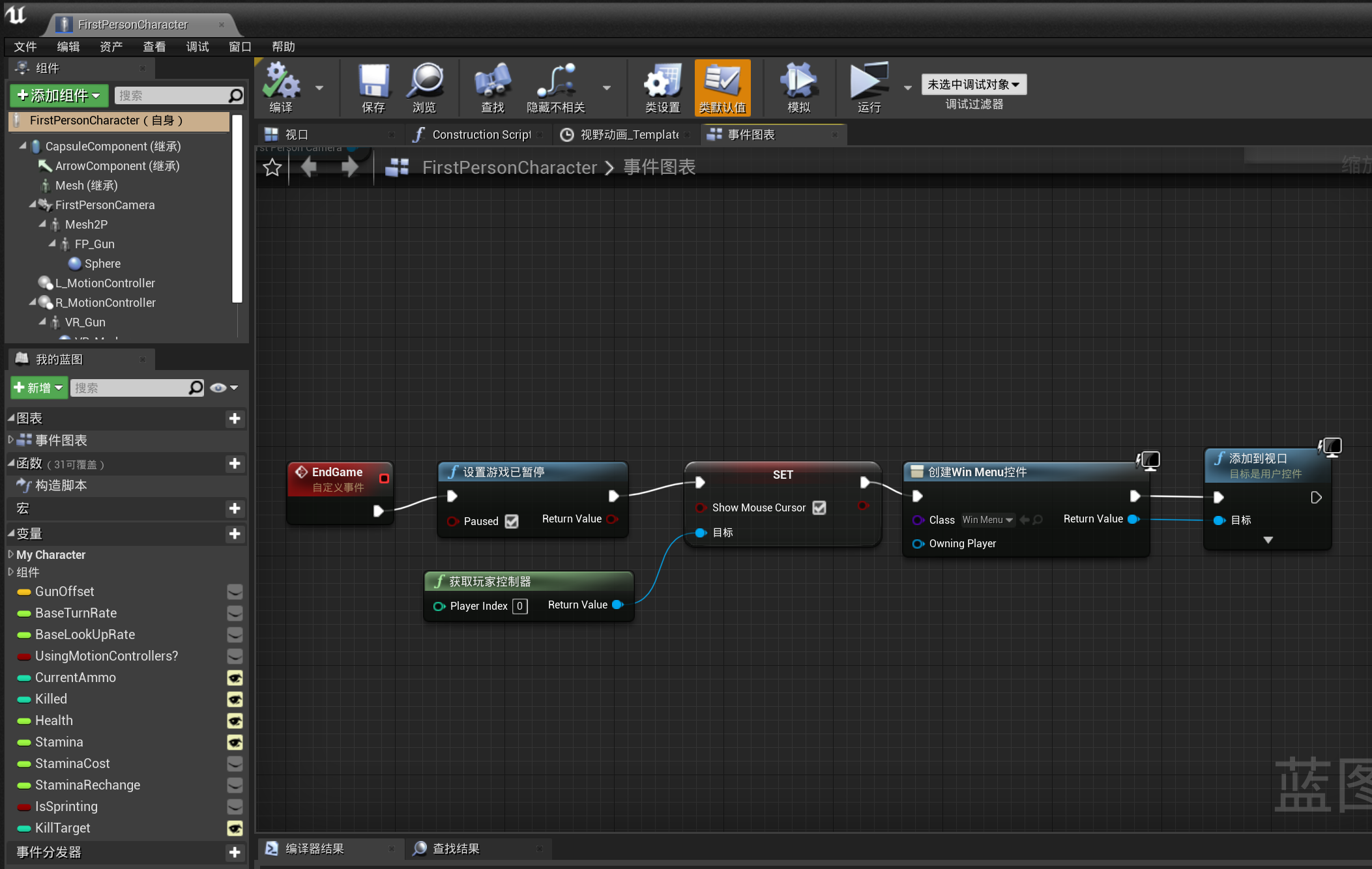Click 新增 to create new blueprint element
This screenshot has height=869, width=1372.
tap(38, 388)
